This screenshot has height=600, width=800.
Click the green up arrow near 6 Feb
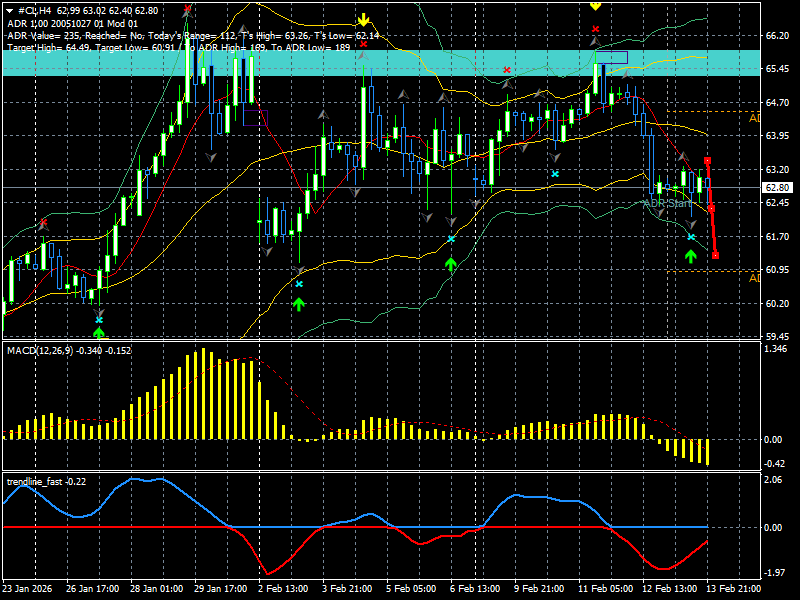[x=451, y=264]
